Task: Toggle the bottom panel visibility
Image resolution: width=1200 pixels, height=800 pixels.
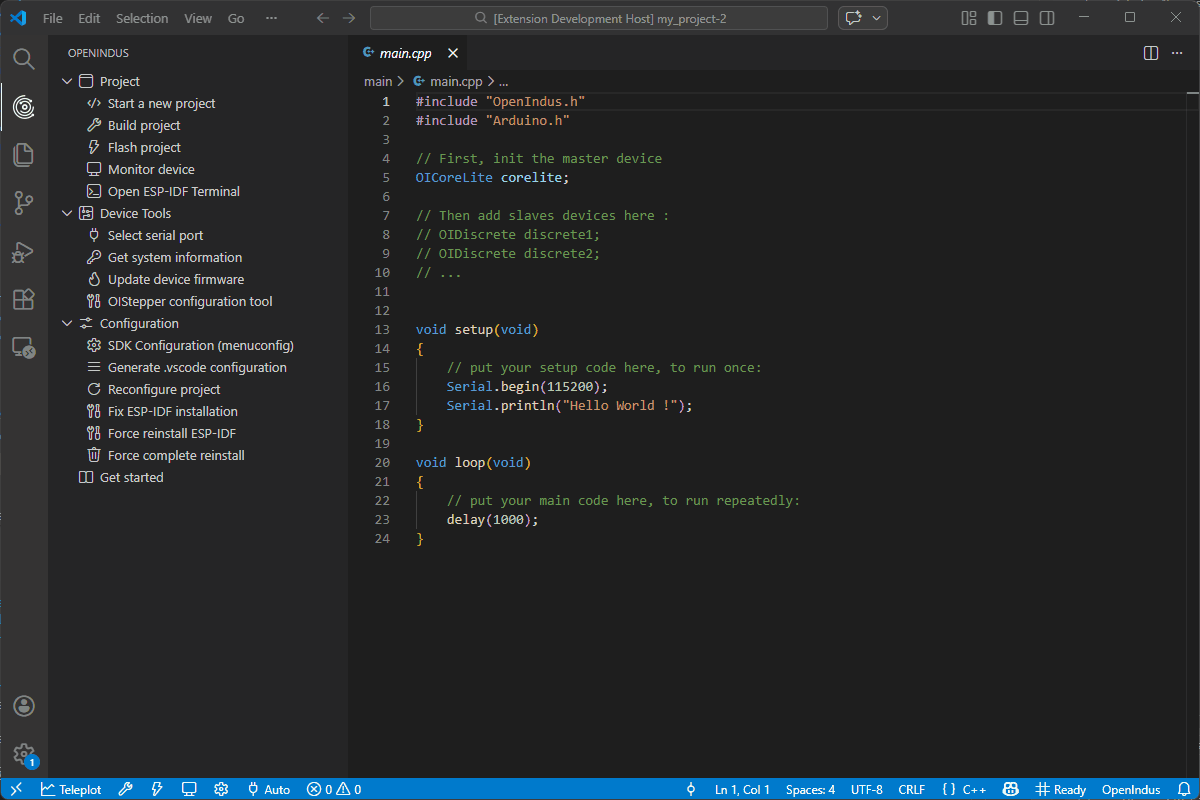Action: tap(1021, 18)
